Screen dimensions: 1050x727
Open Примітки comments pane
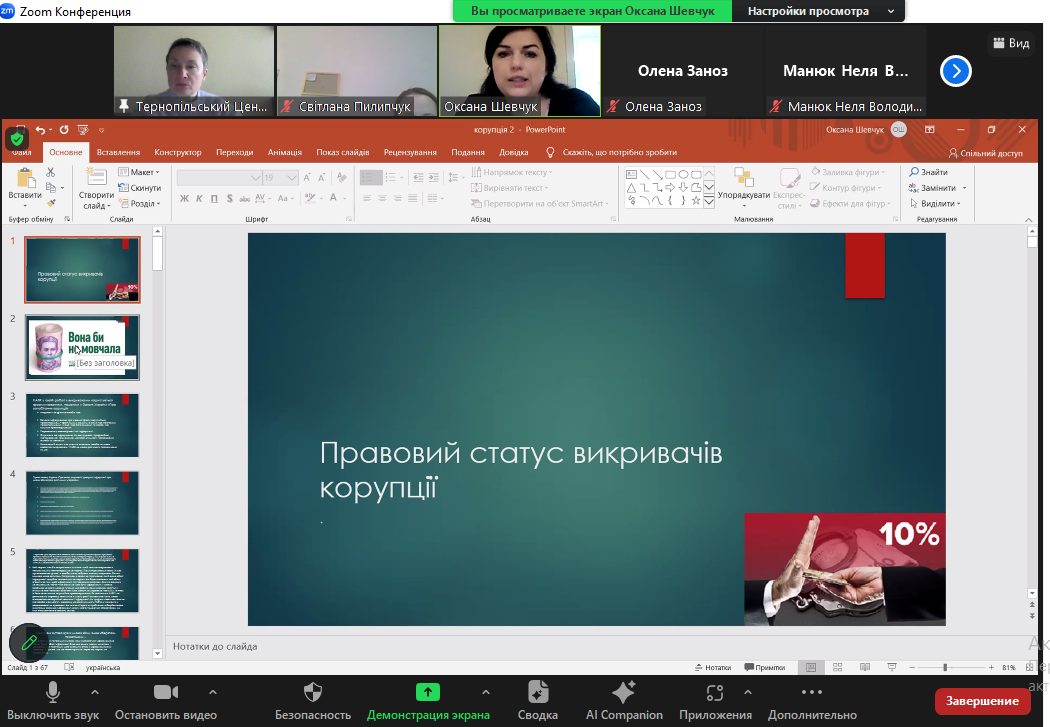click(765, 667)
